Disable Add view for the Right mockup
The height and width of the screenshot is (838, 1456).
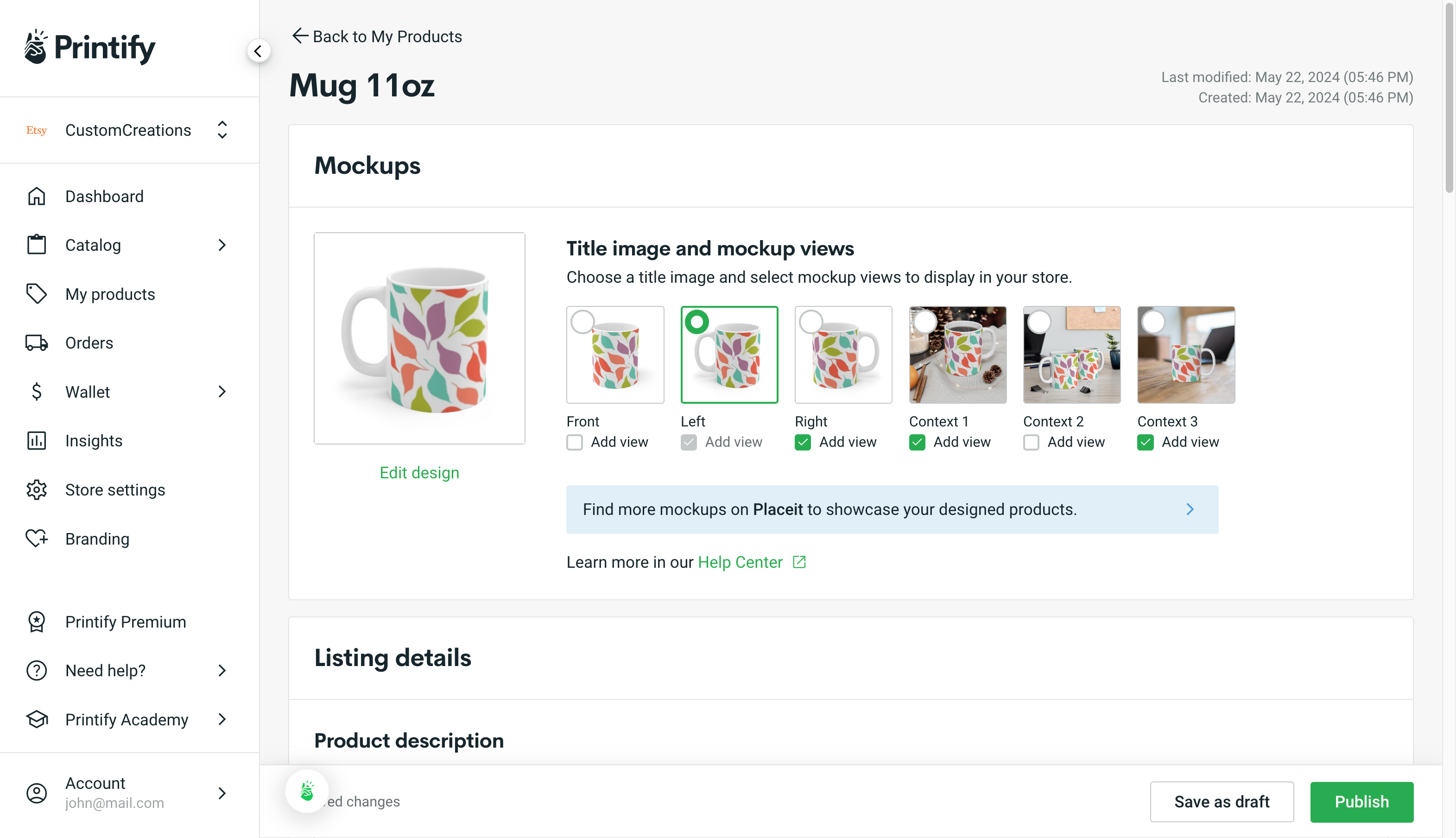tap(802, 442)
